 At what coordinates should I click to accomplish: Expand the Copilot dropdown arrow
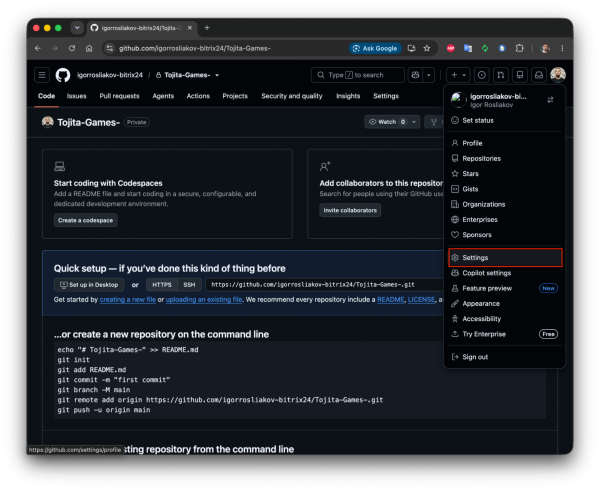pos(429,75)
